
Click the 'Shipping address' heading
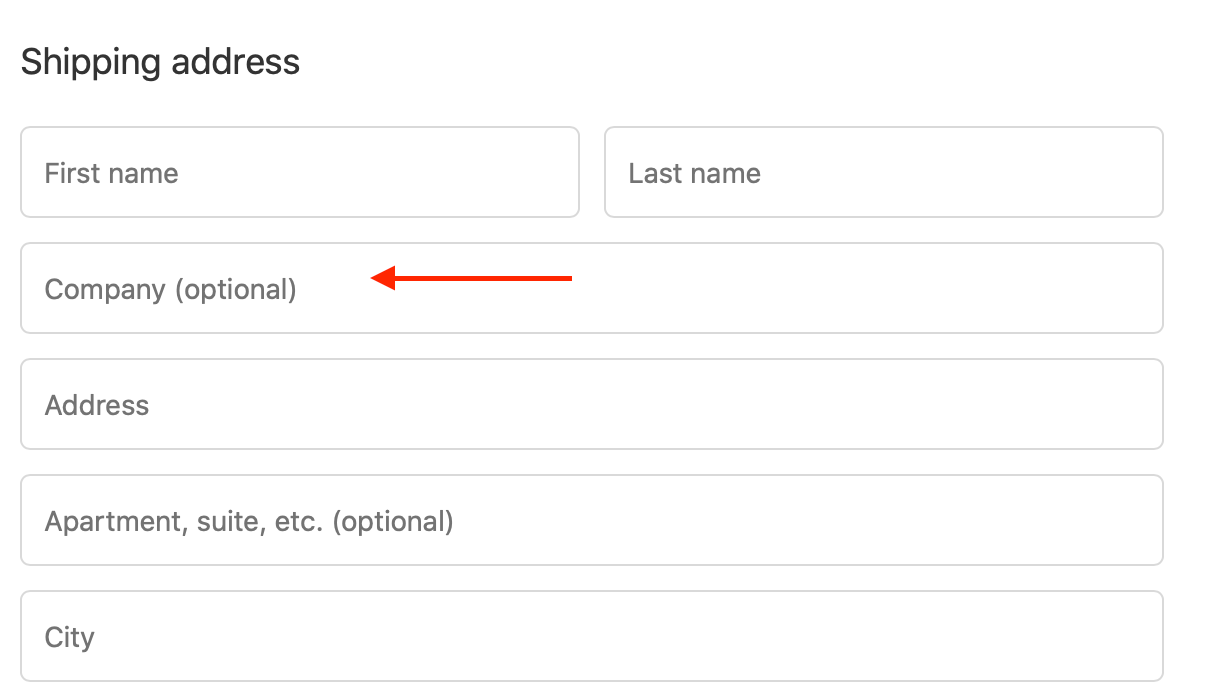point(160,62)
